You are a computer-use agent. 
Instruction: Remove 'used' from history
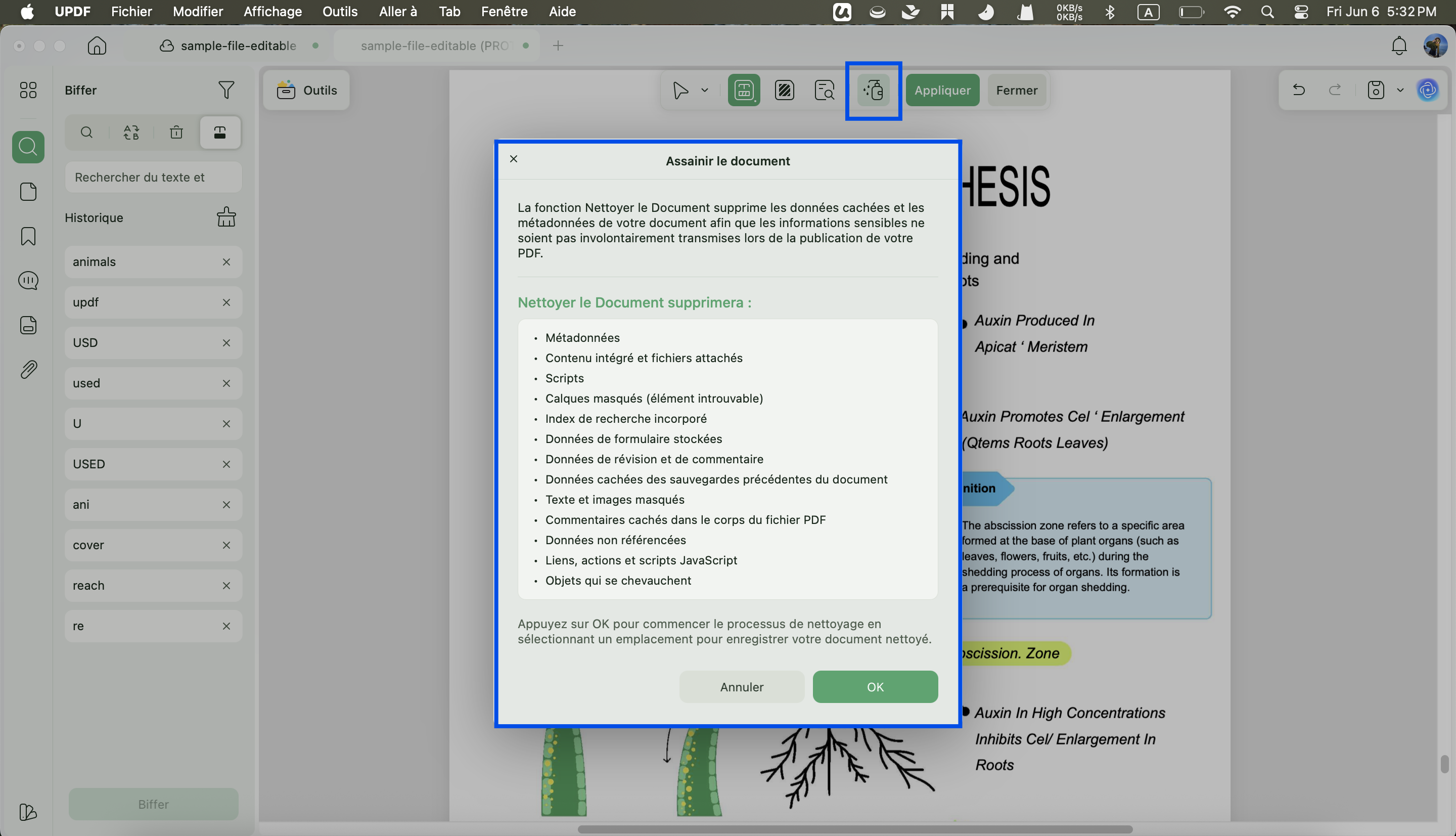click(226, 383)
